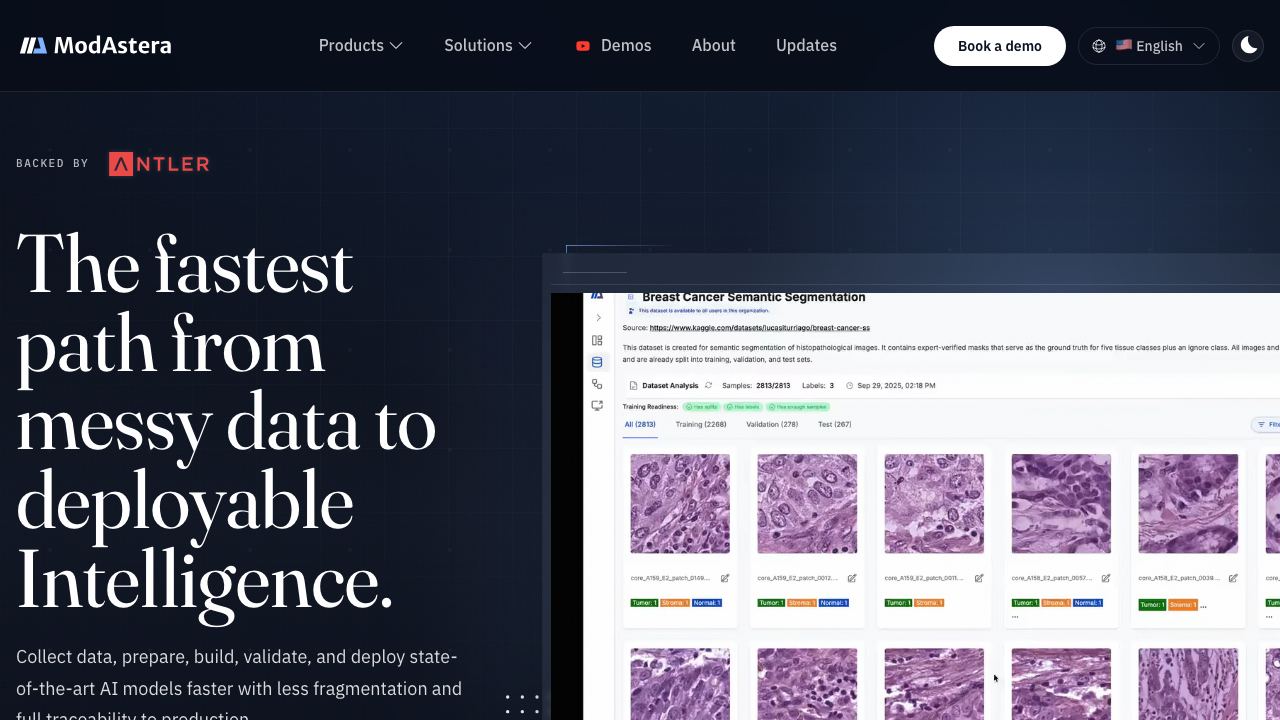Click the Sep 29, 2025, 02:18 PM timestamp
This screenshot has width=1280, height=720.
click(897, 385)
